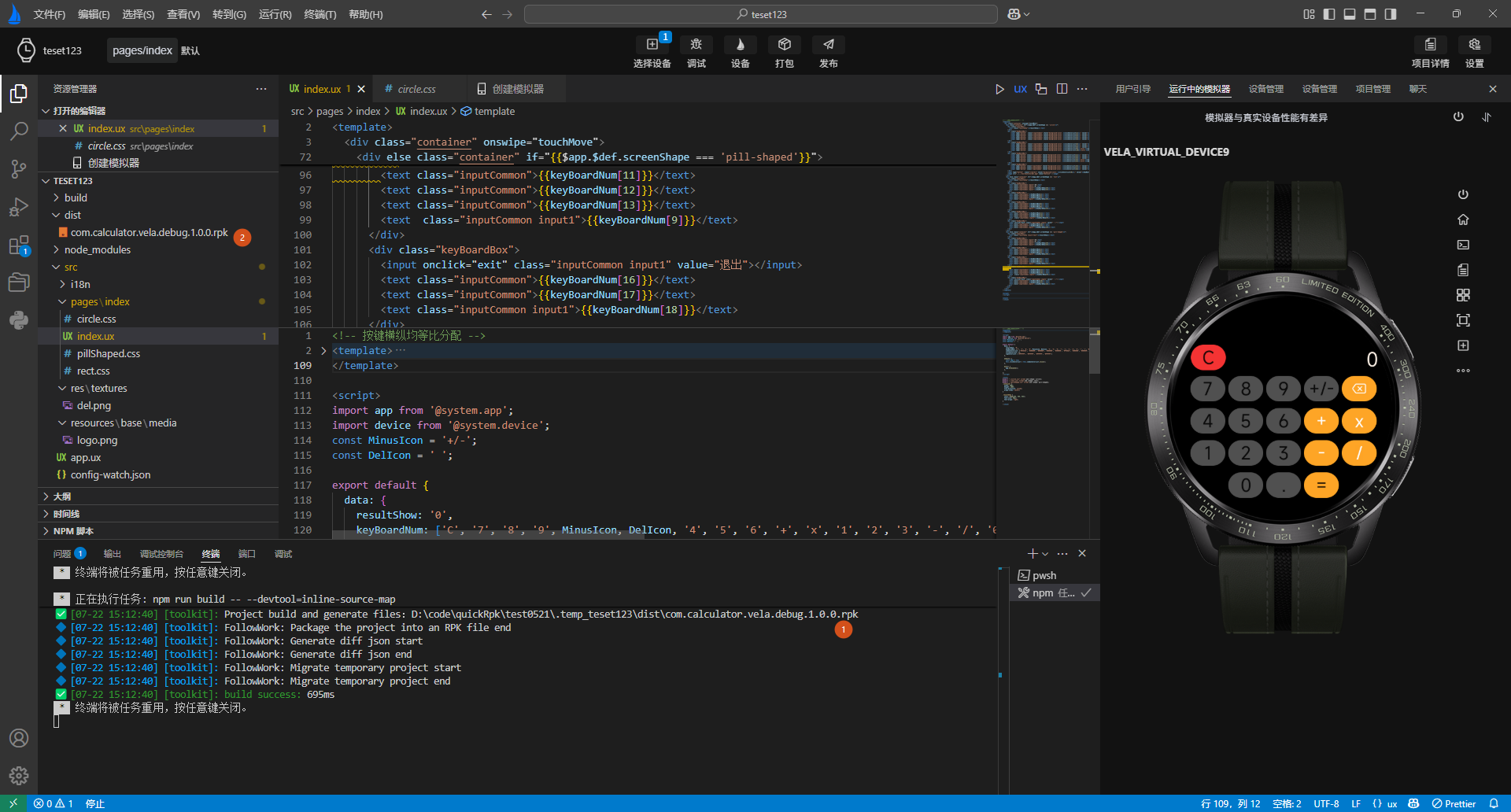This screenshot has height=812, width=1511.
Task: Switch to the circle.css editor tab
Action: [x=416, y=89]
